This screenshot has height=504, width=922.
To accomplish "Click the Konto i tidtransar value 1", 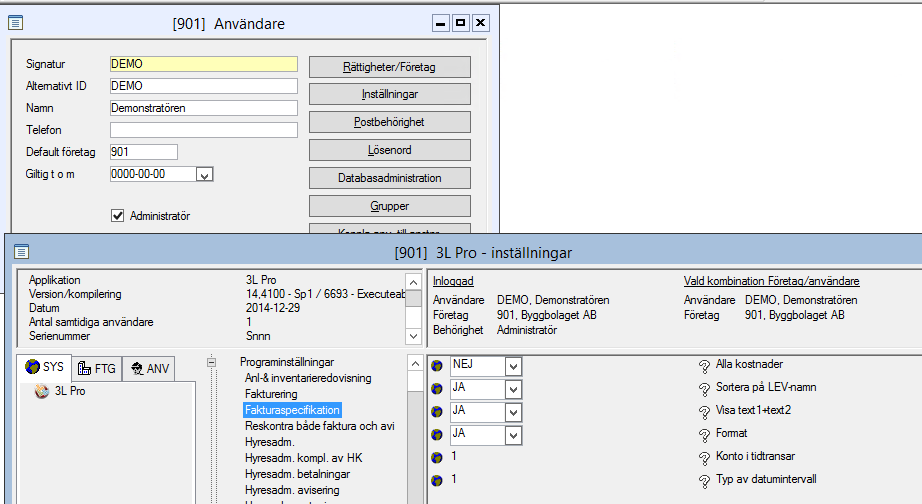I will [x=454, y=456].
